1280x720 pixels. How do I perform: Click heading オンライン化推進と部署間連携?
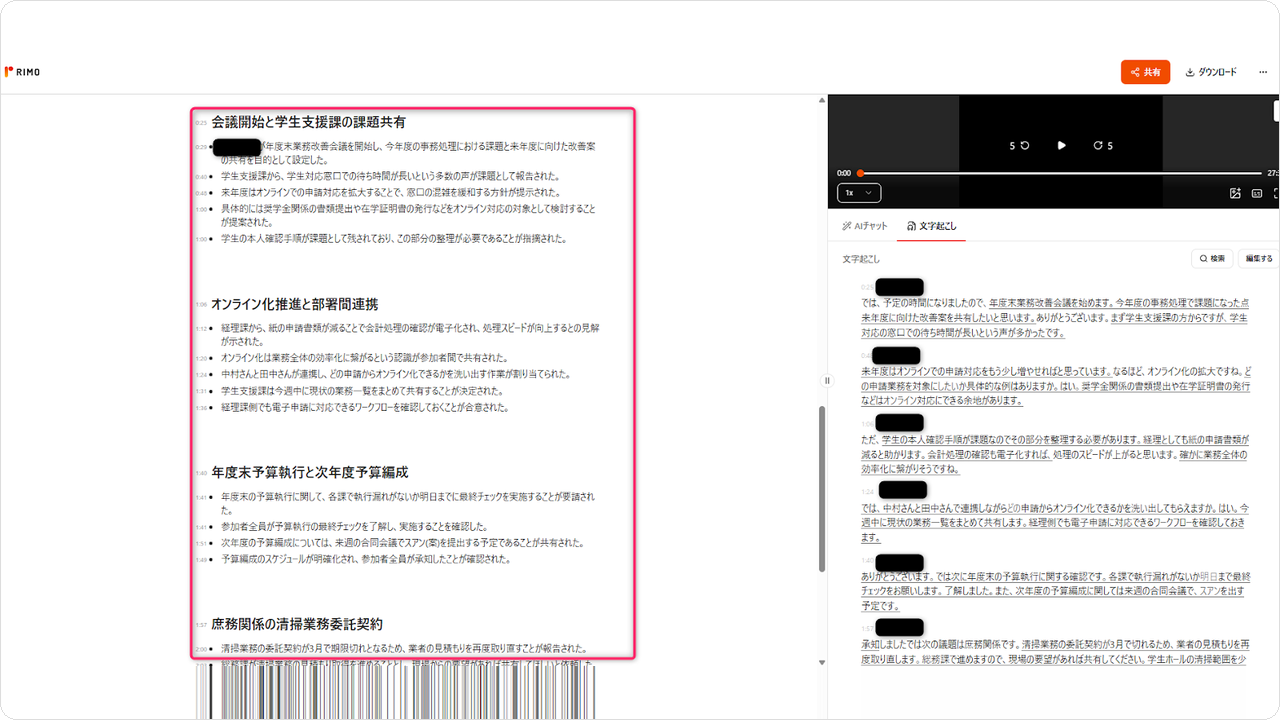tap(295, 304)
